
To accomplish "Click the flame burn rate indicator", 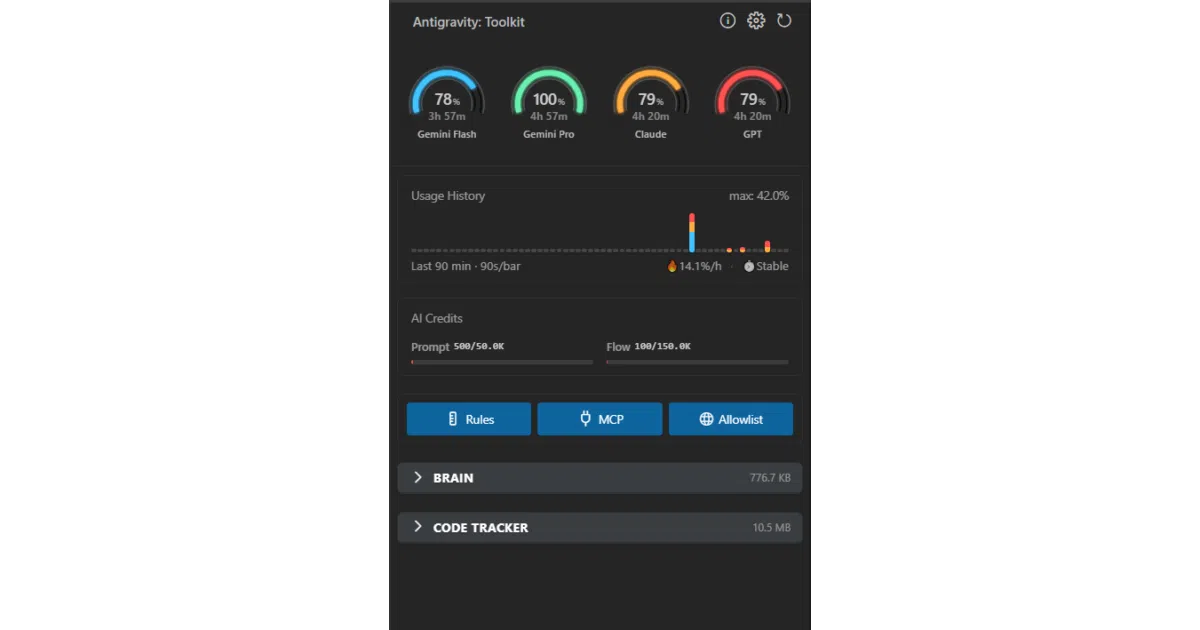I will [694, 267].
